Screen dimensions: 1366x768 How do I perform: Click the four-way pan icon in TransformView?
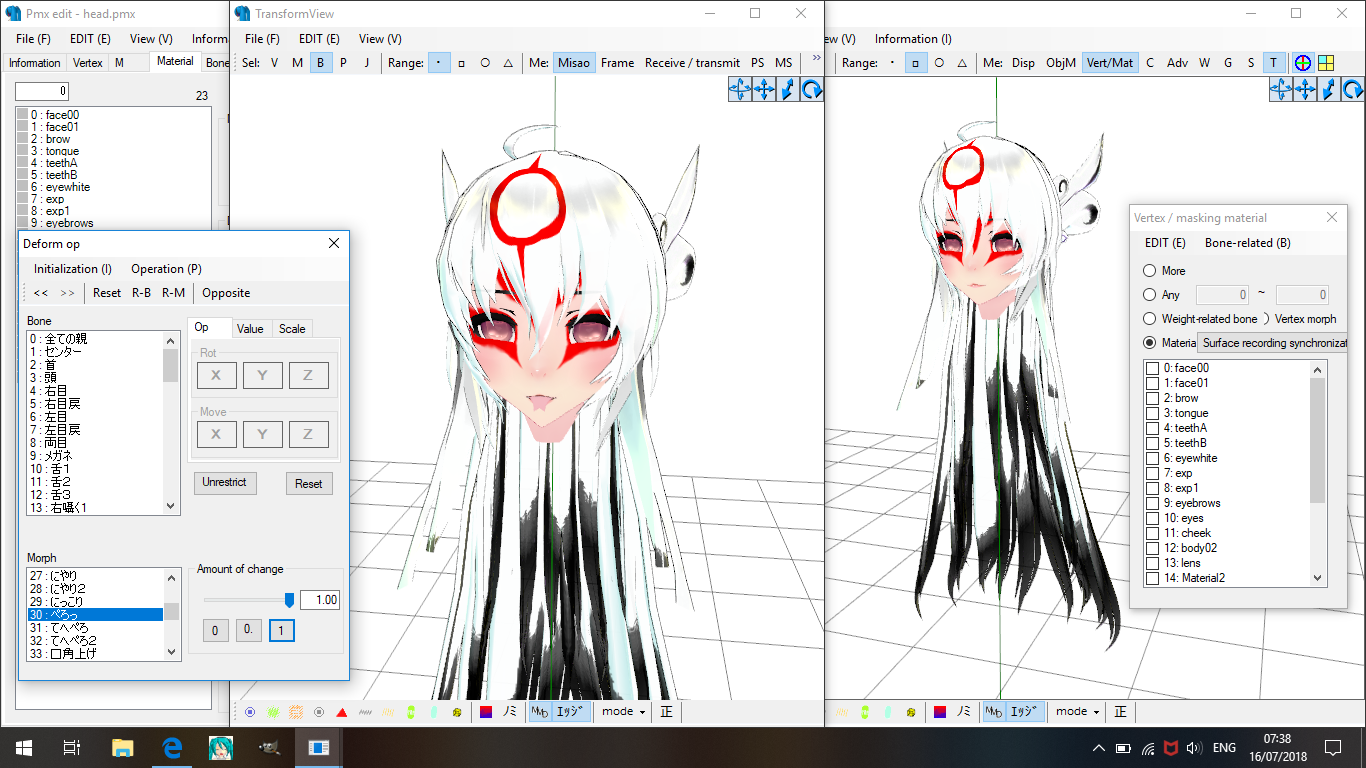point(764,90)
